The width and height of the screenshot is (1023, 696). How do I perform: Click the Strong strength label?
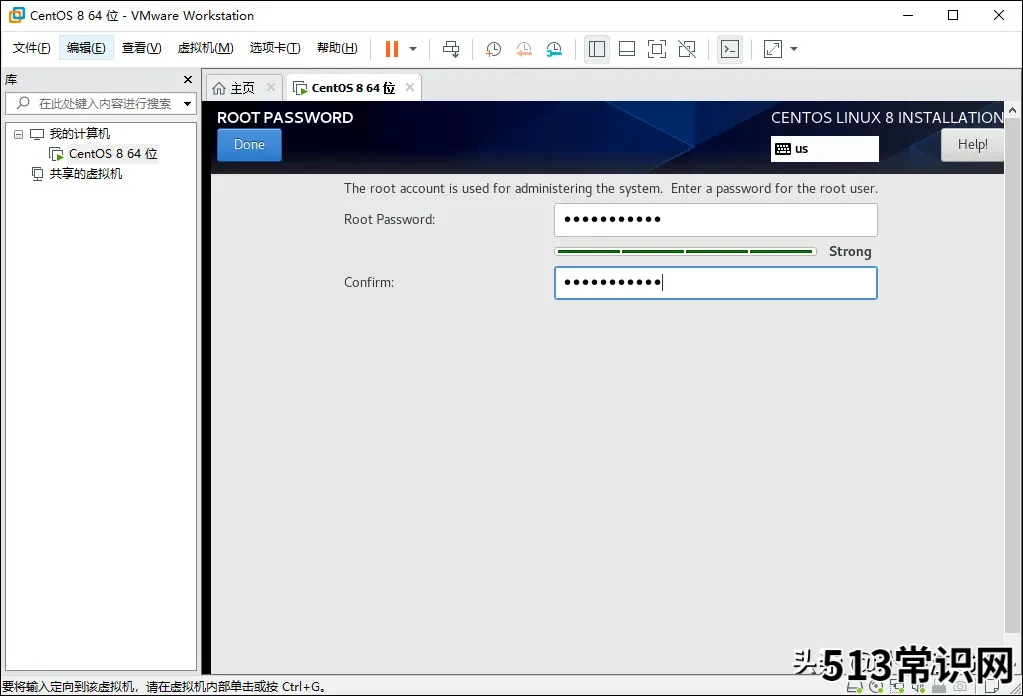point(850,251)
